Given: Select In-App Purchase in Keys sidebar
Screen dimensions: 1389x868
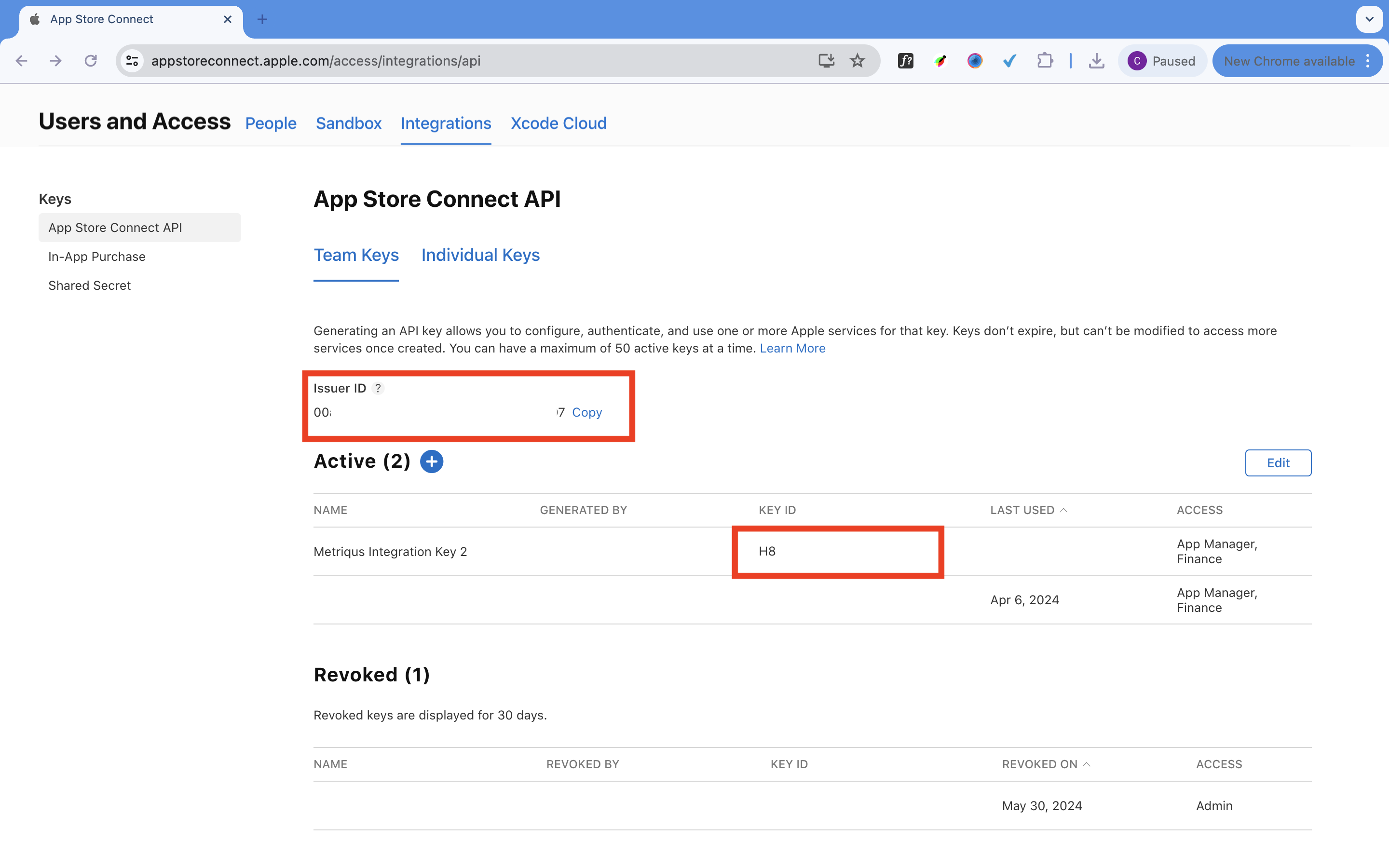Looking at the screenshot, I should coord(97,257).
